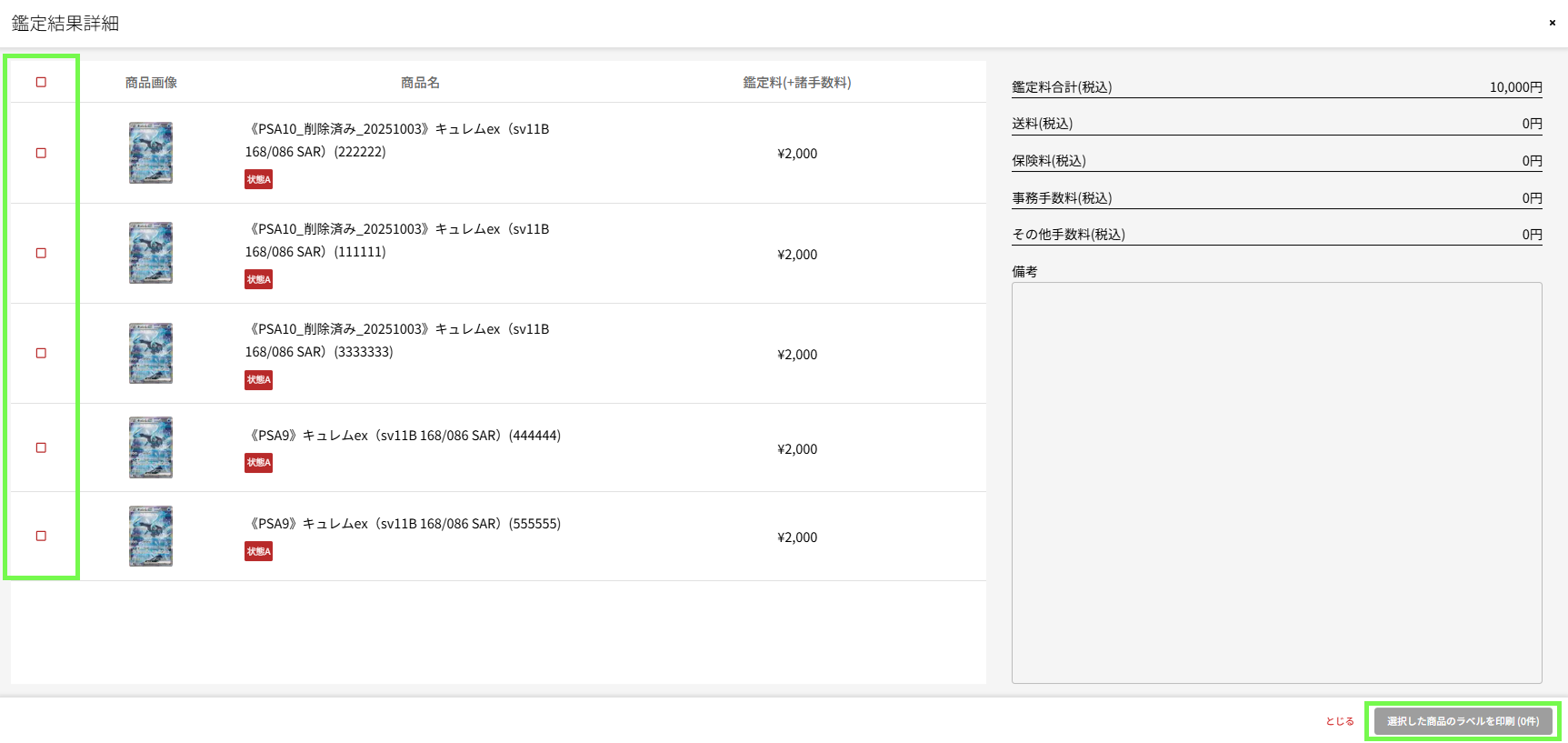The image size is (1568, 743).
Task: Tick the checkbox for item (3333333)
Action: [41, 353]
